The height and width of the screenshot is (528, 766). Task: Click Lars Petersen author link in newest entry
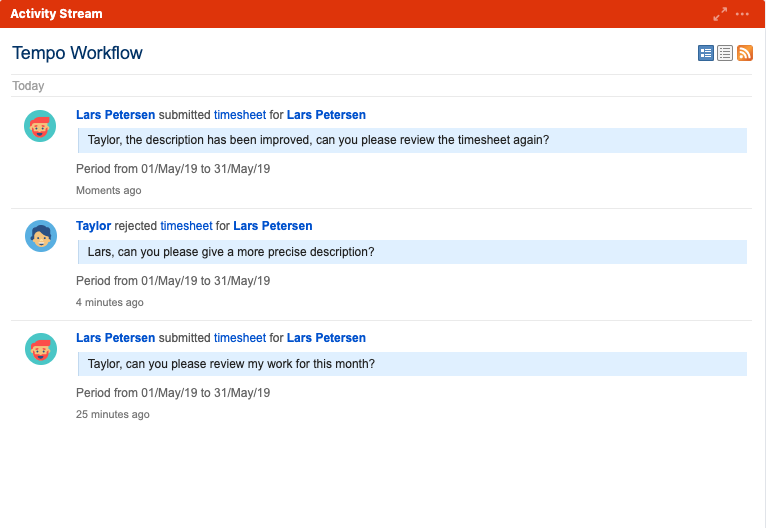[115, 115]
